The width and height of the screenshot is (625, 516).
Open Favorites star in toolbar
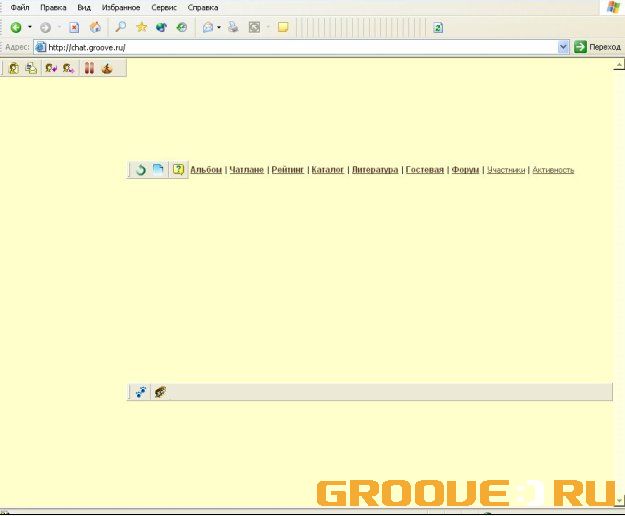pos(142,27)
